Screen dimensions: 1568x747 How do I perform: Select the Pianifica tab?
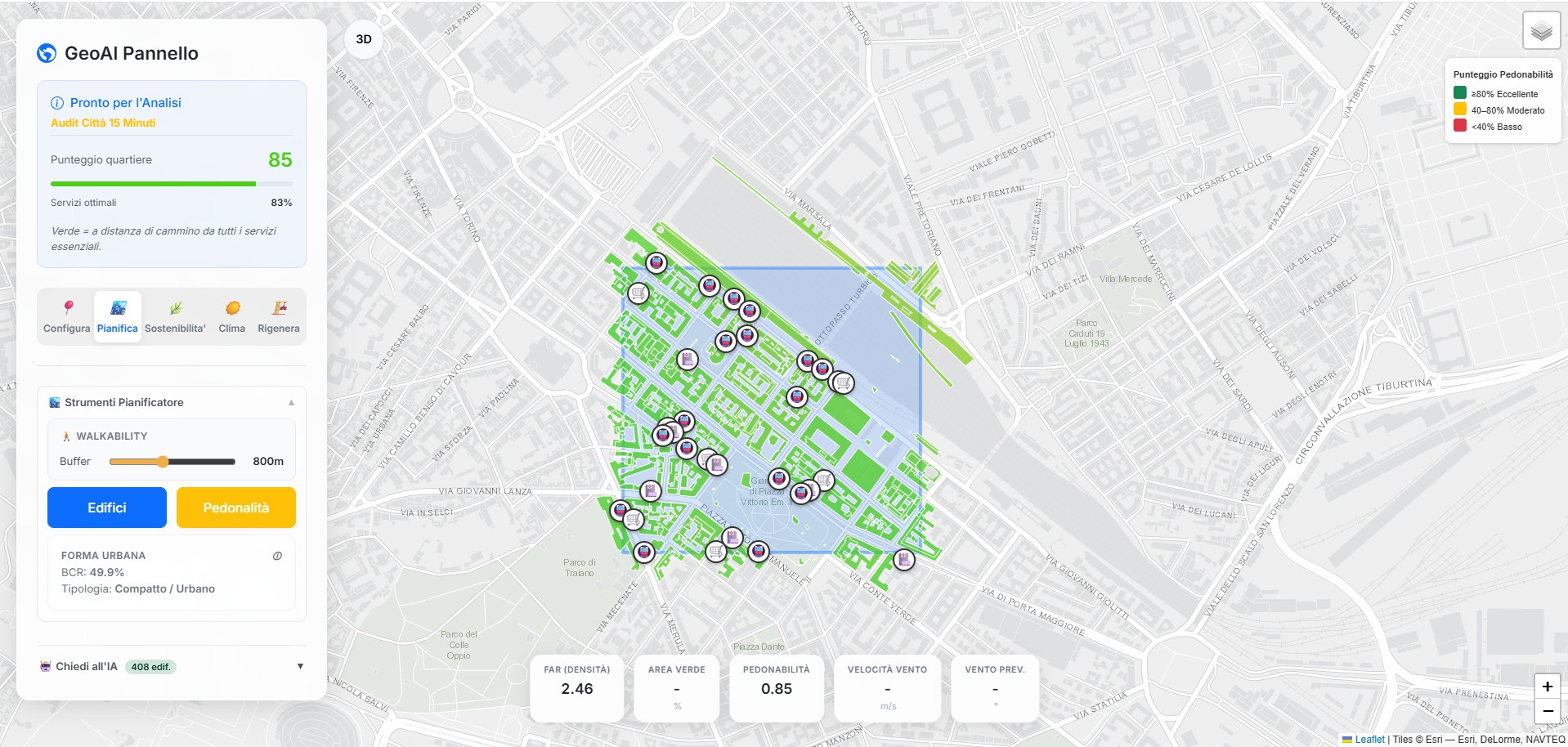[x=118, y=317]
